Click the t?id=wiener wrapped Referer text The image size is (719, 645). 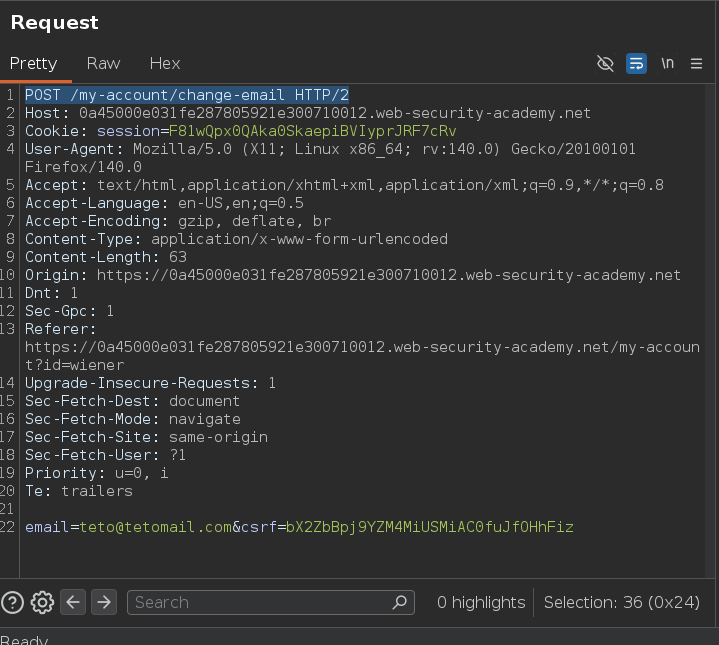click(74, 365)
